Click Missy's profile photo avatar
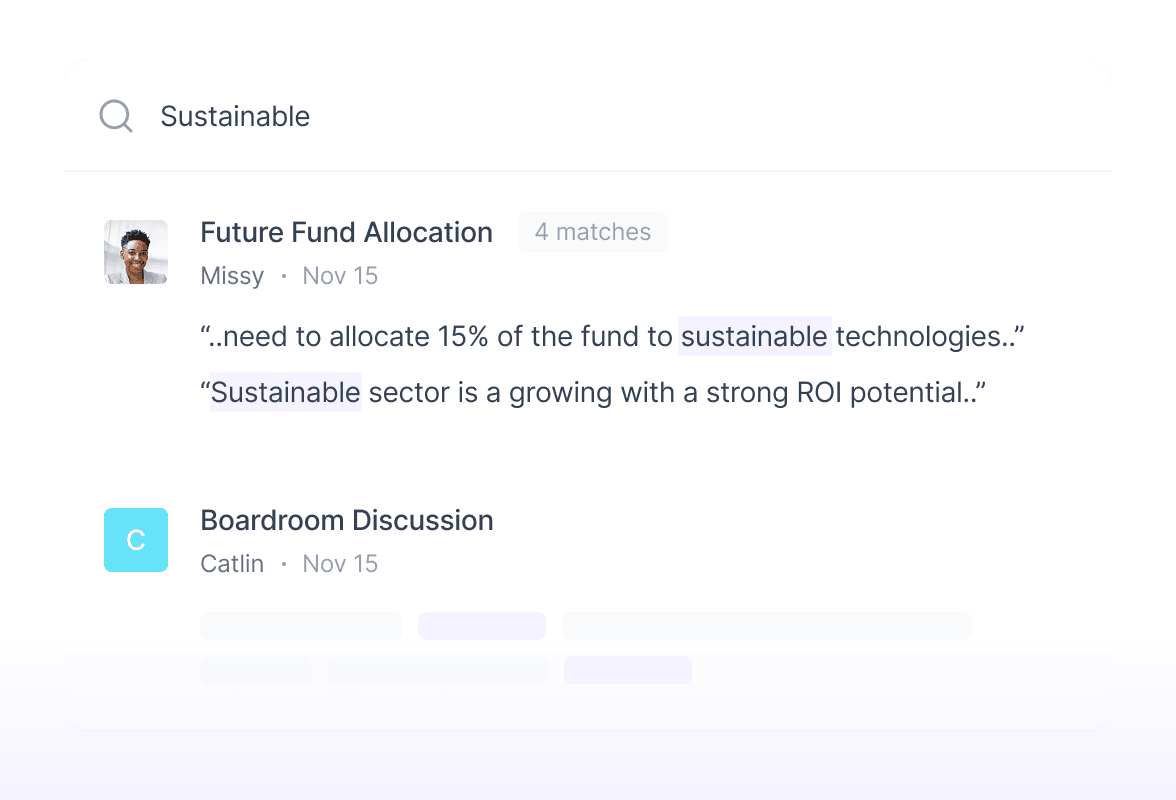 pyautogui.click(x=136, y=252)
